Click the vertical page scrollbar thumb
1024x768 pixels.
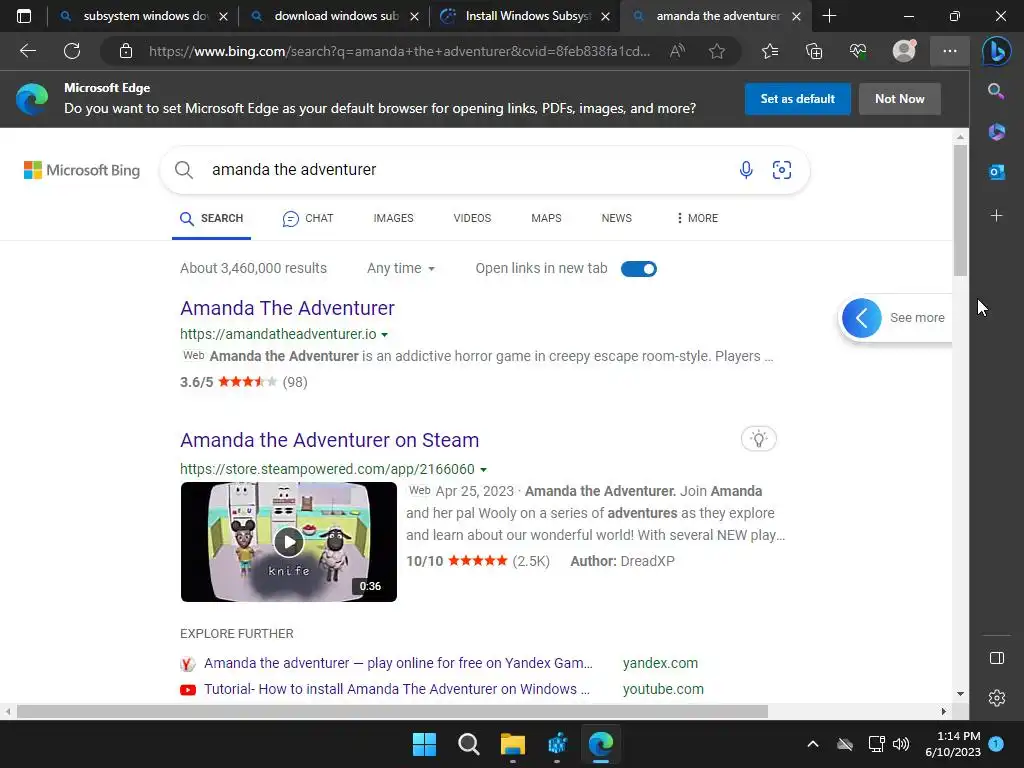(960, 209)
